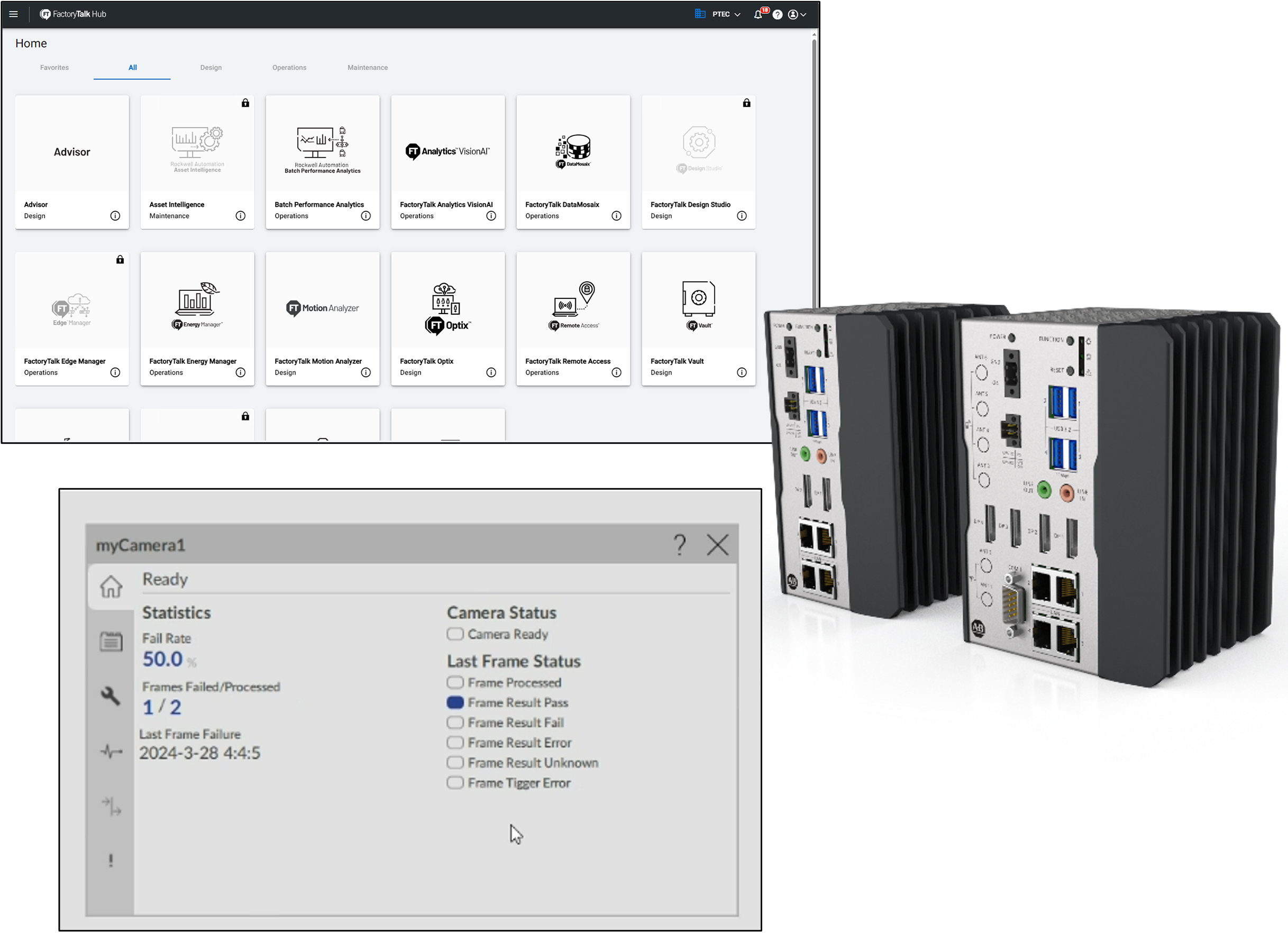Viewport: 1288px width, 933px height.
Task: Click the FactoryTalk Remote Access title
Action: point(568,361)
